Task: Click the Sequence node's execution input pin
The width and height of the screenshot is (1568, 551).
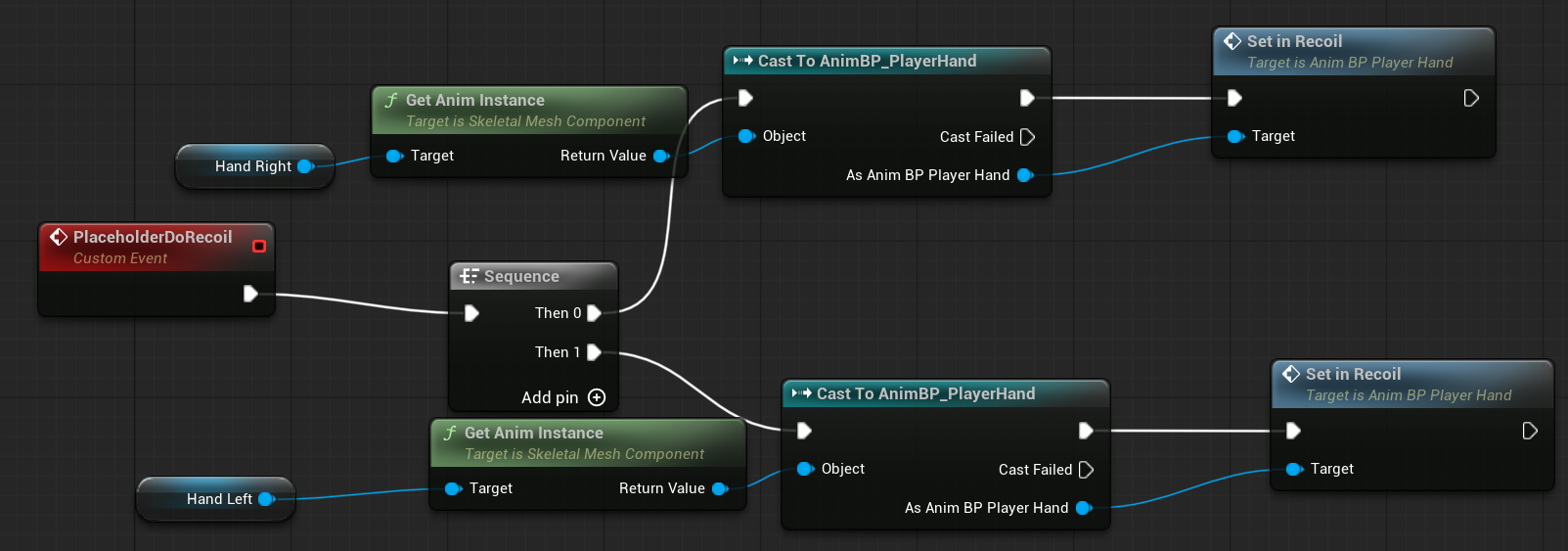Action: (471, 313)
